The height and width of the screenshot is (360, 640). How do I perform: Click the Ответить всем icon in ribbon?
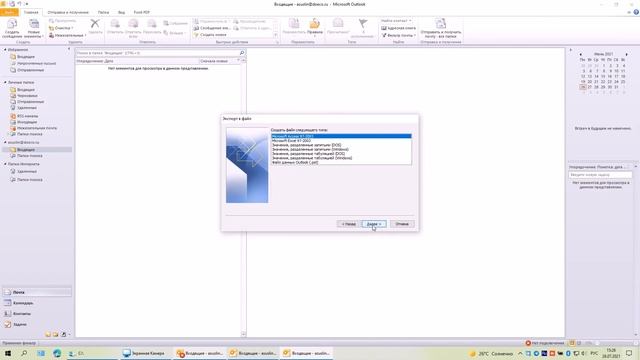133,24
